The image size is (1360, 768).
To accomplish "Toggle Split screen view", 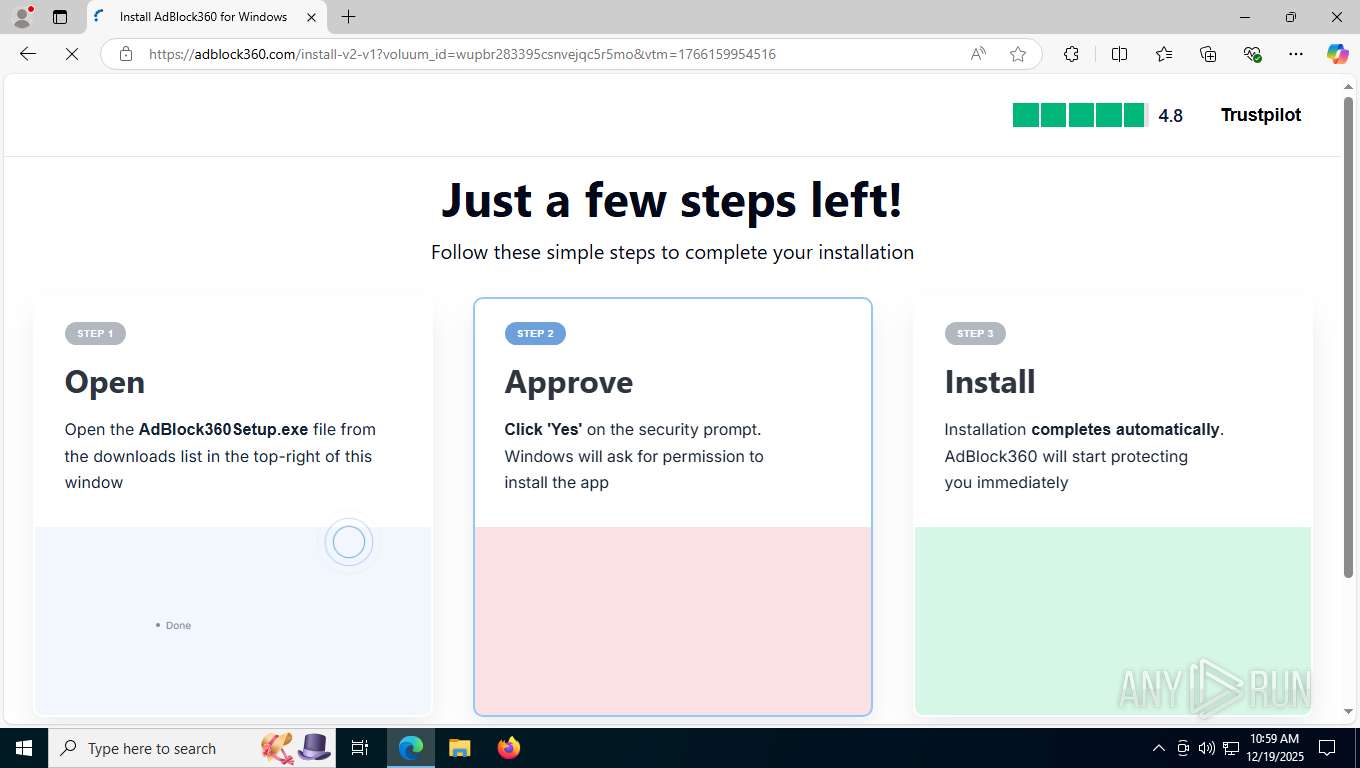I will click(1119, 54).
